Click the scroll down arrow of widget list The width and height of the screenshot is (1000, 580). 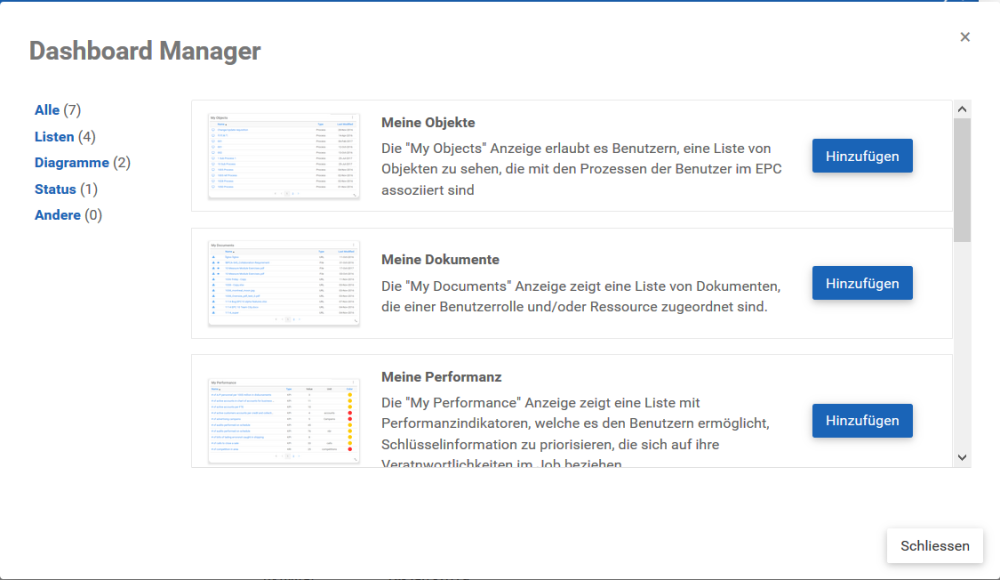tap(962, 457)
